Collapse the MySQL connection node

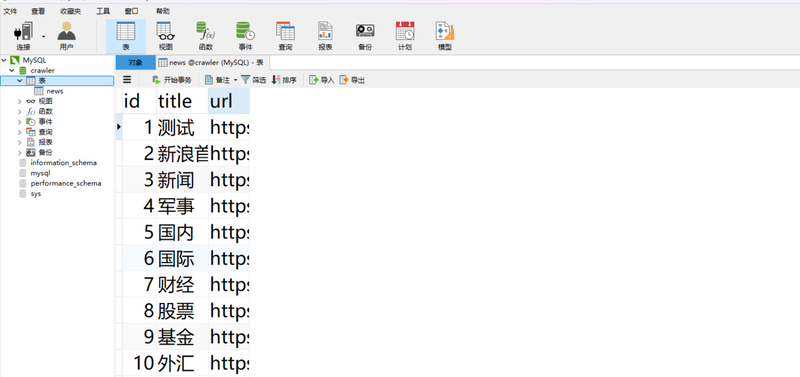pyautogui.click(x=4, y=60)
